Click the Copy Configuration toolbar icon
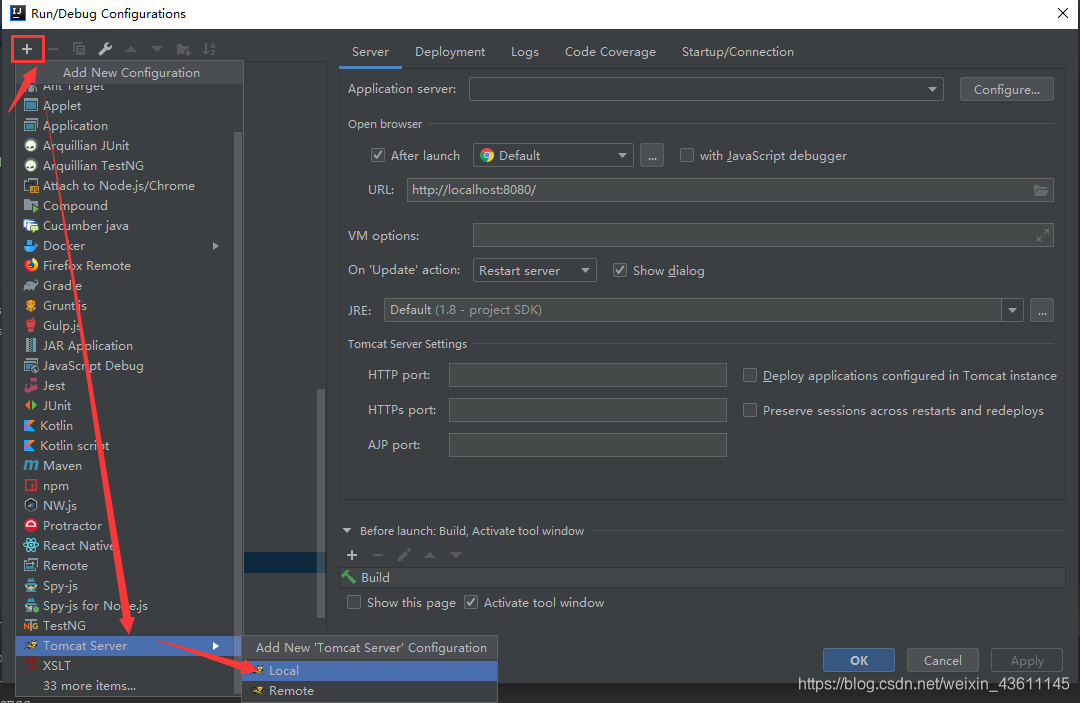Image resolution: width=1080 pixels, height=703 pixels. click(79, 49)
